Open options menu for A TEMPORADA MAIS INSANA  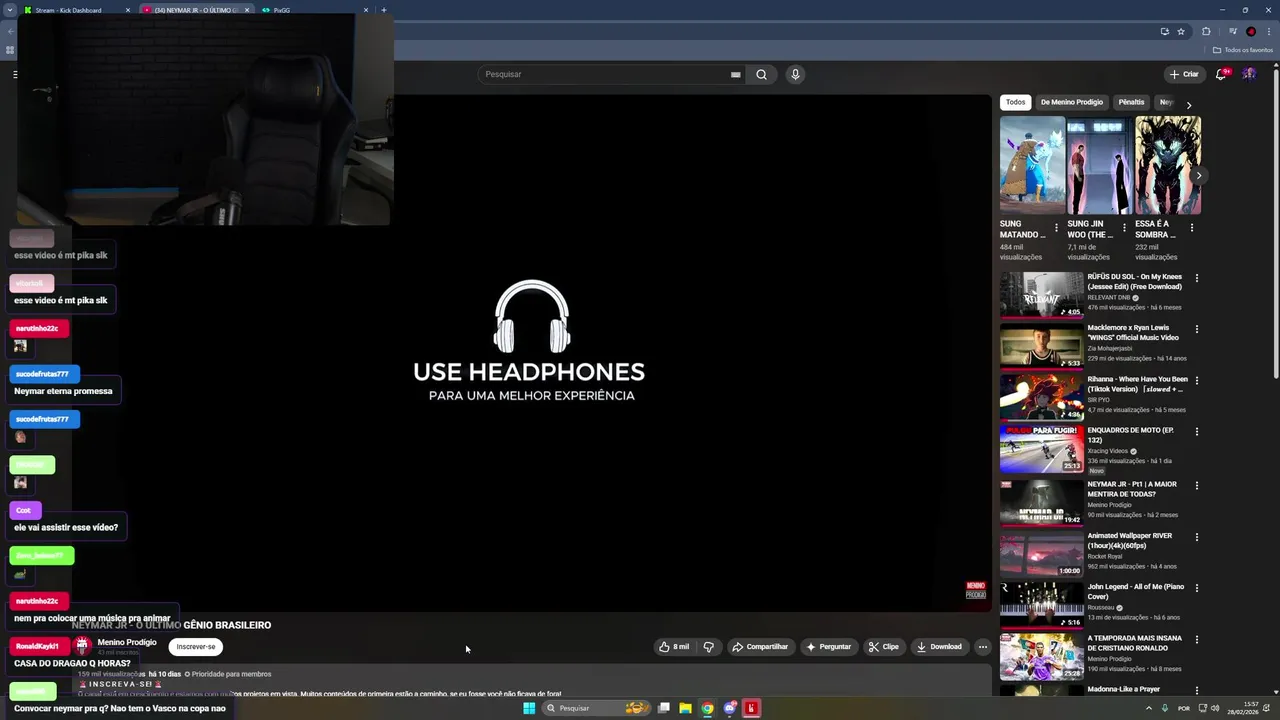tap(1197, 639)
